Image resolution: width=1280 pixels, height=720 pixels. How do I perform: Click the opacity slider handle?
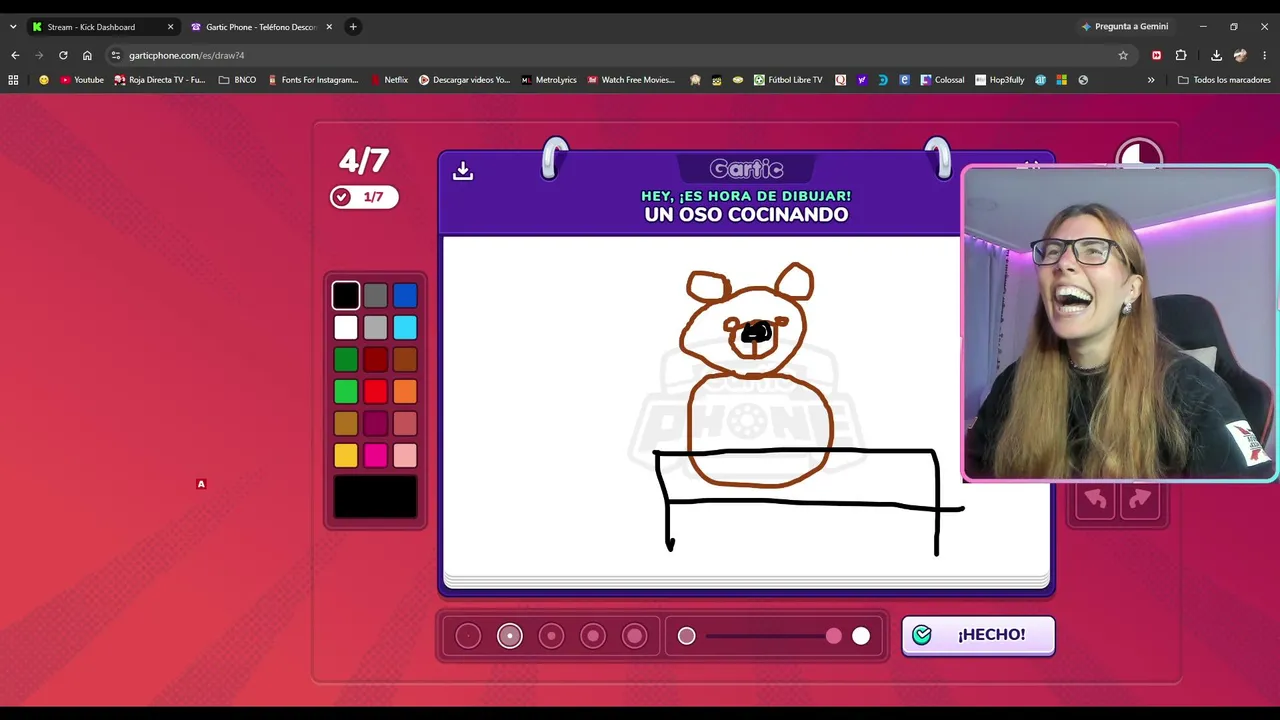click(834, 636)
